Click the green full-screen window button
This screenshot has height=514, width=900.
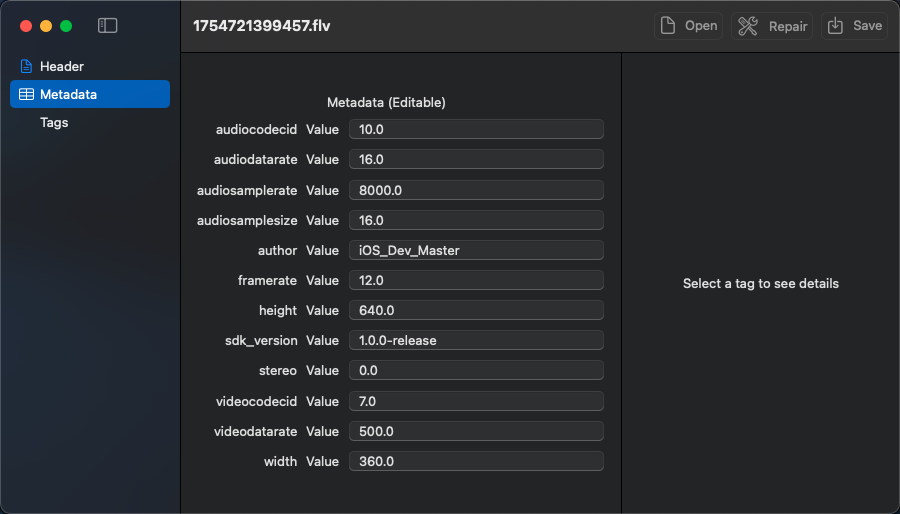pyautogui.click(x=66, y=26)
